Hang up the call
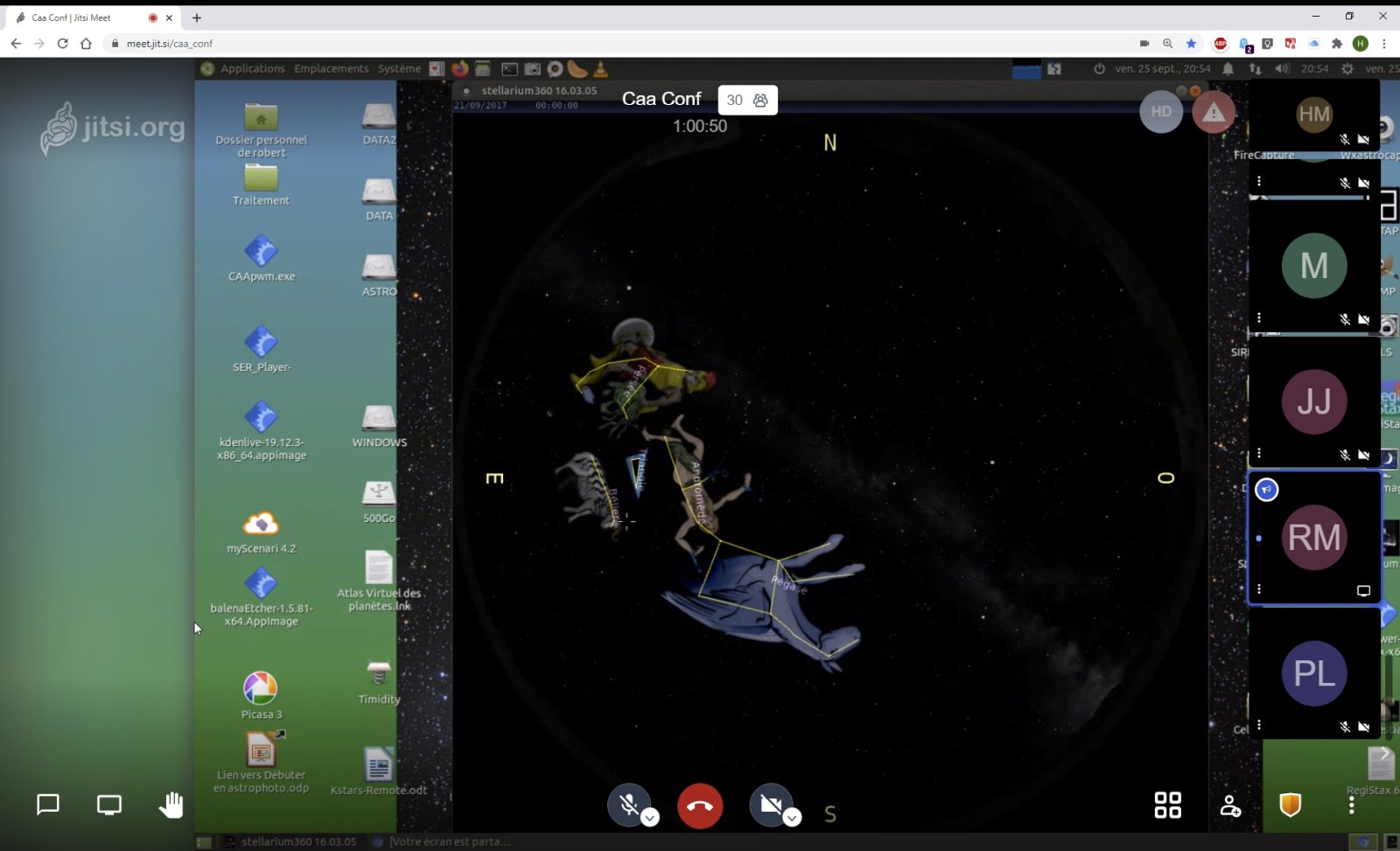Image resolution: width=1400 pixels, height=851 pixels. click(x=700, y=806)
